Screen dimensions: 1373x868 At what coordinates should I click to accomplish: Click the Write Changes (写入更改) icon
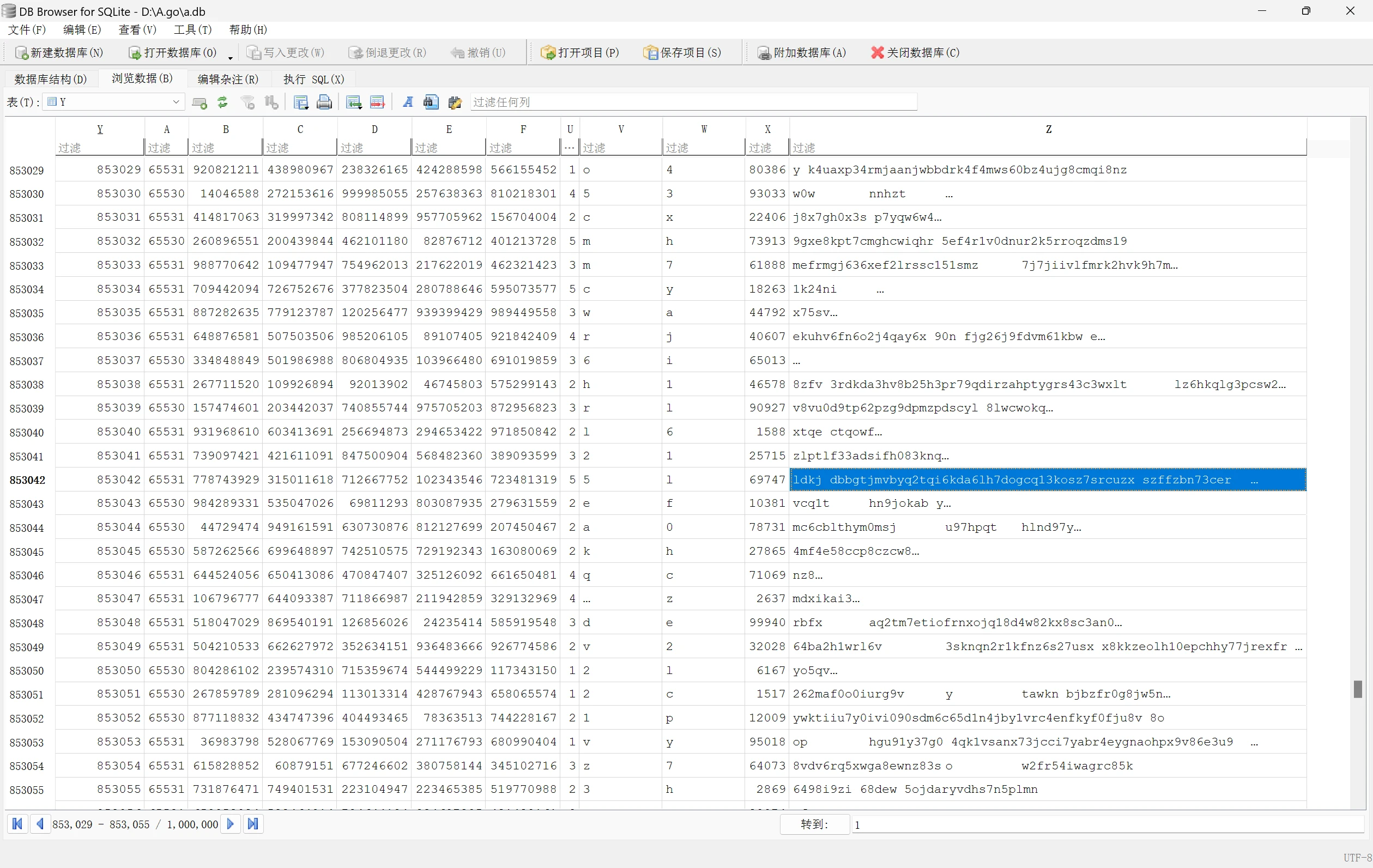click(253, 53)
